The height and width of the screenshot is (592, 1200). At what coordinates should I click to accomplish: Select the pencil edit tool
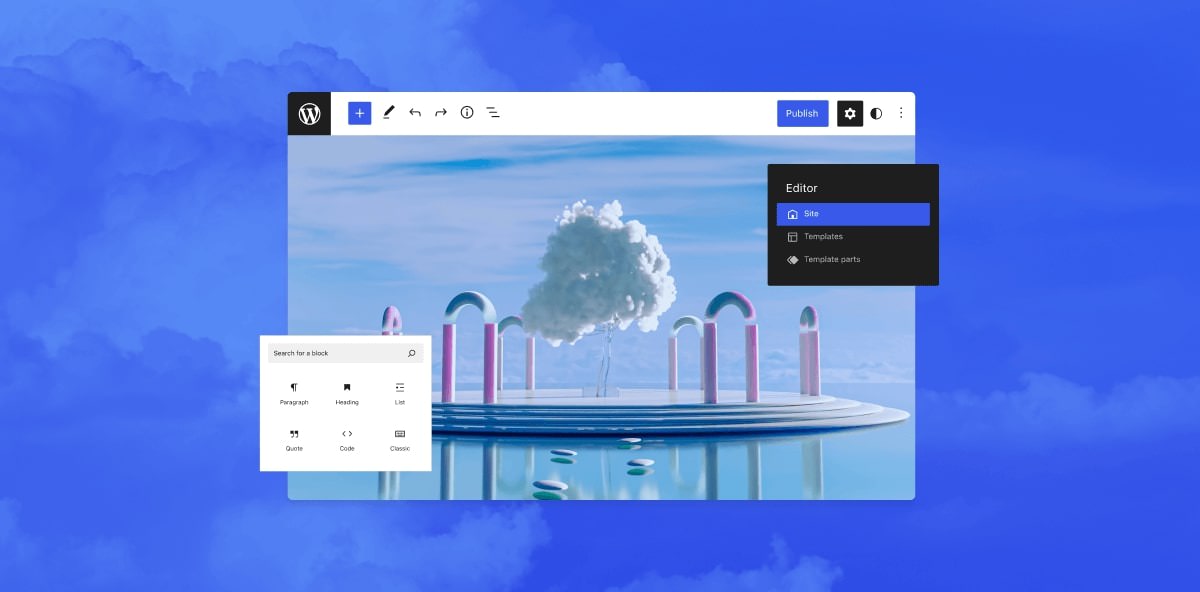(389, 113)
